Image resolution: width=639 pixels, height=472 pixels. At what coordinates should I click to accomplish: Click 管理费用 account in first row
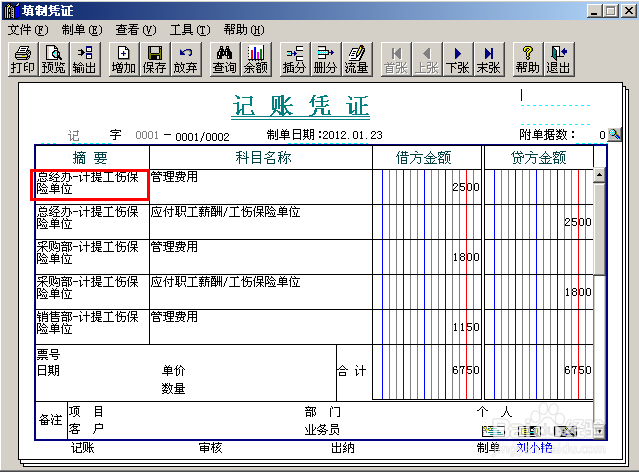261,187
